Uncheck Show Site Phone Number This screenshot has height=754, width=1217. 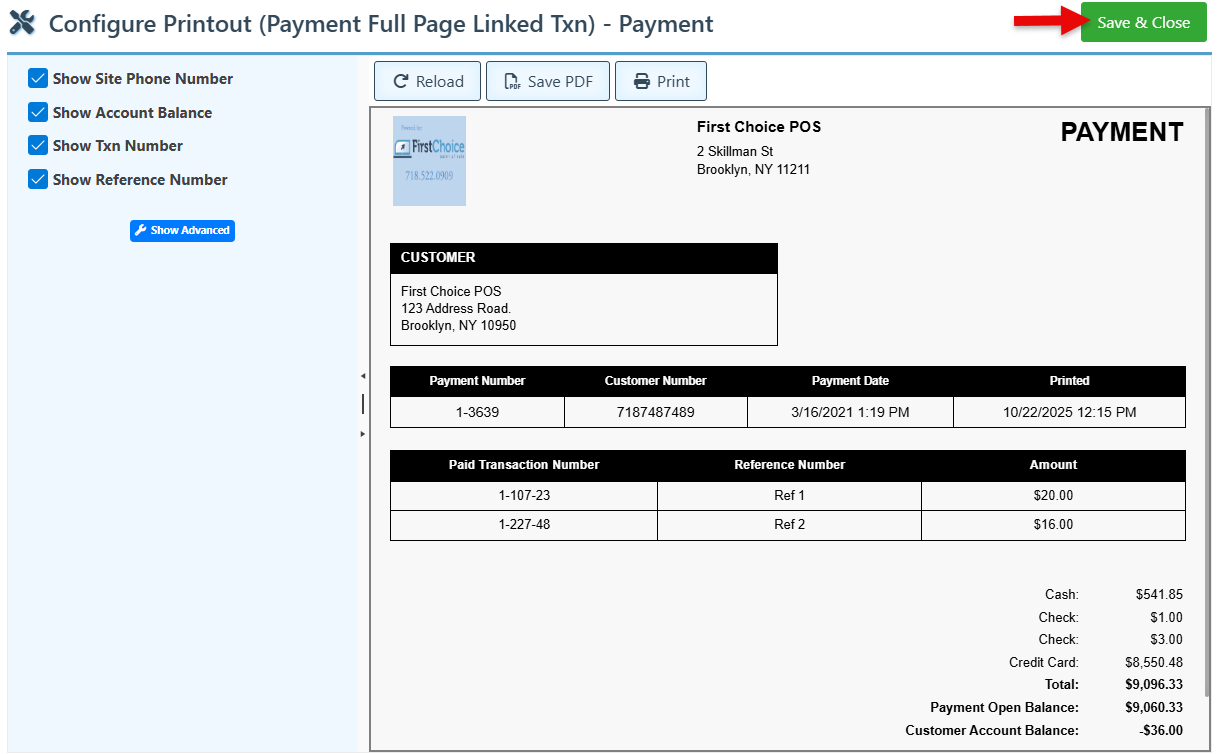click(39, 79)
